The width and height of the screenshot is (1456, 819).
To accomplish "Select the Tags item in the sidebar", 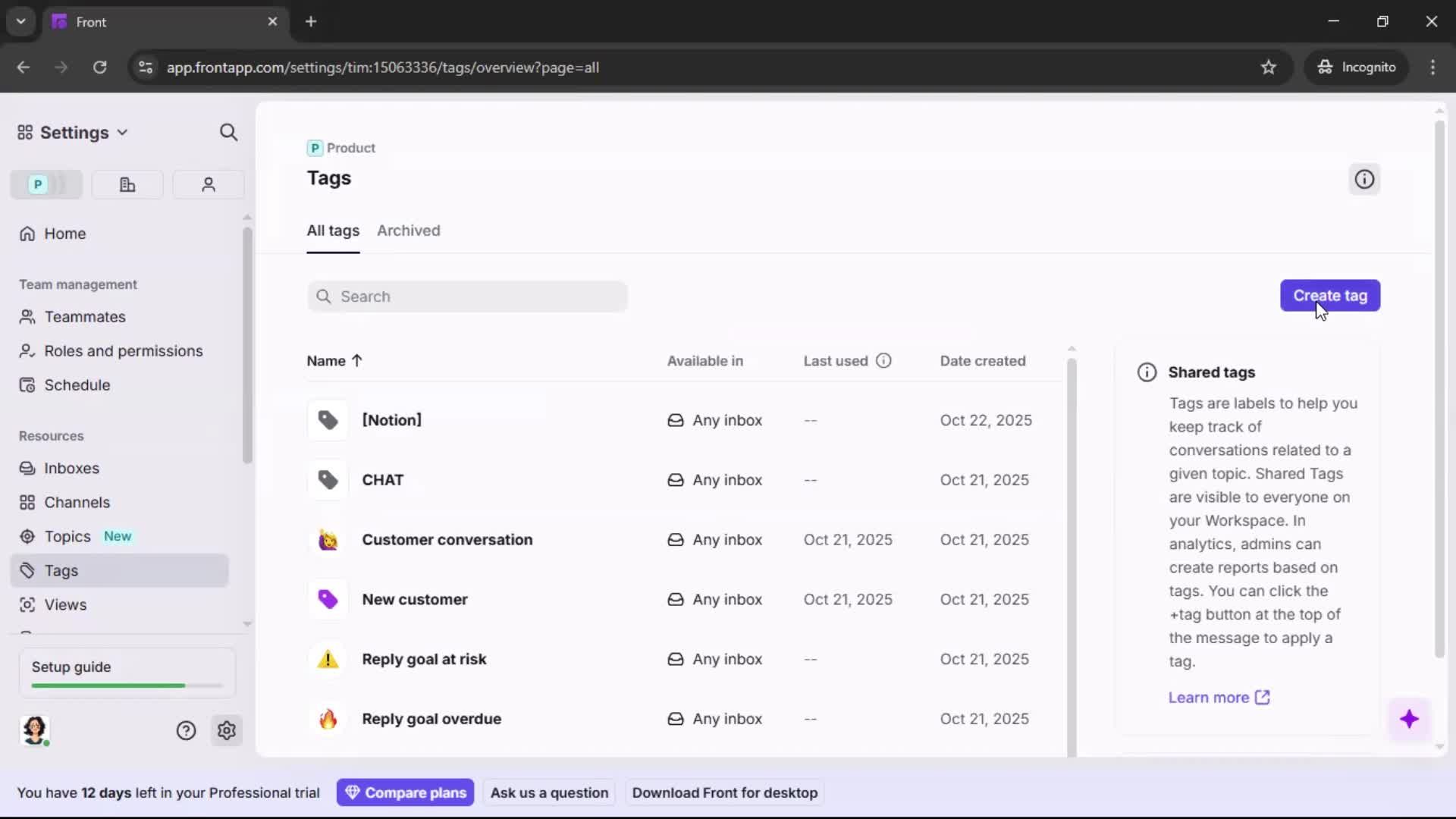I will [61, 570].
